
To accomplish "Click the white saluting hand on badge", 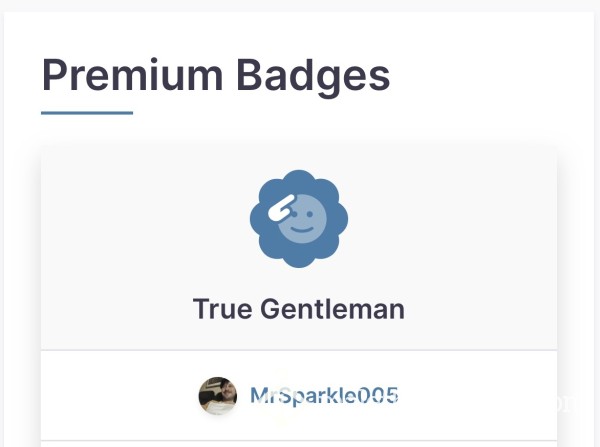I will pos(281,208).
